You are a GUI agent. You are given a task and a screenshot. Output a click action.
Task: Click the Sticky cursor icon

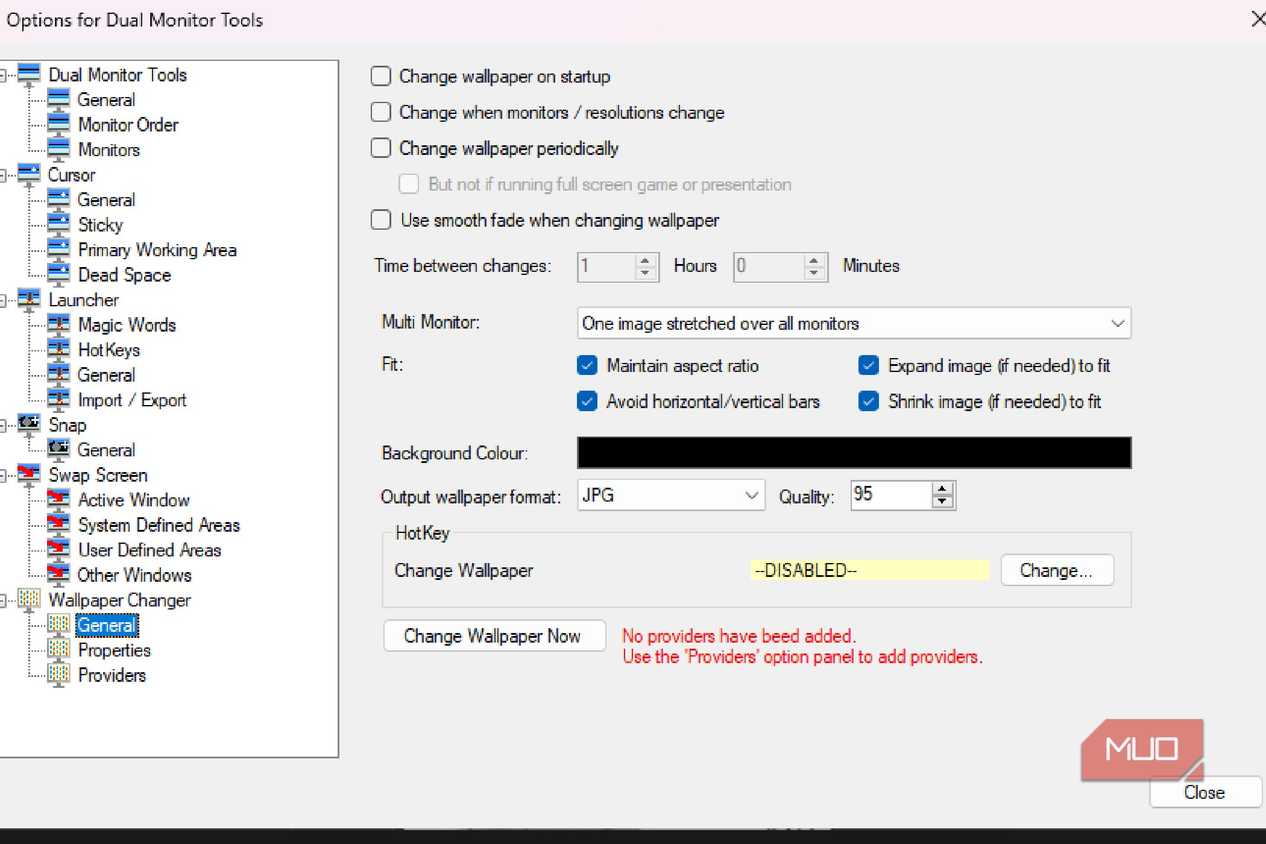pyautogui.click(x=59, y=224)
